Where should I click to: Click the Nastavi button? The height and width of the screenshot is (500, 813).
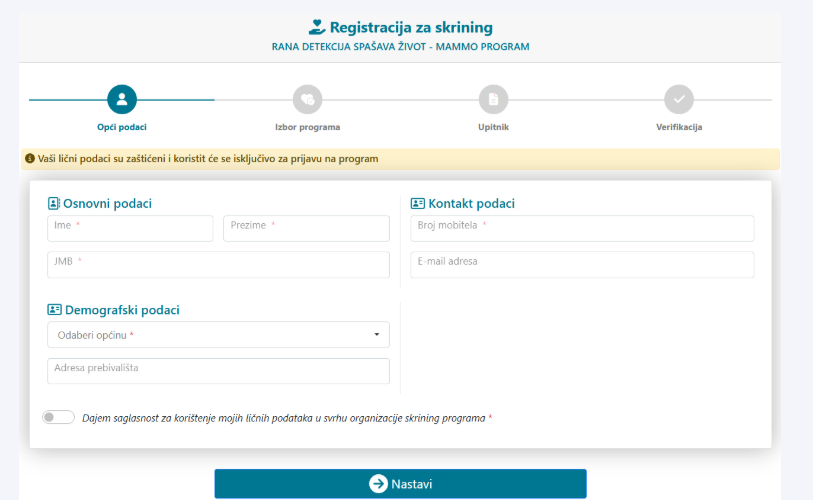[400, 484]
